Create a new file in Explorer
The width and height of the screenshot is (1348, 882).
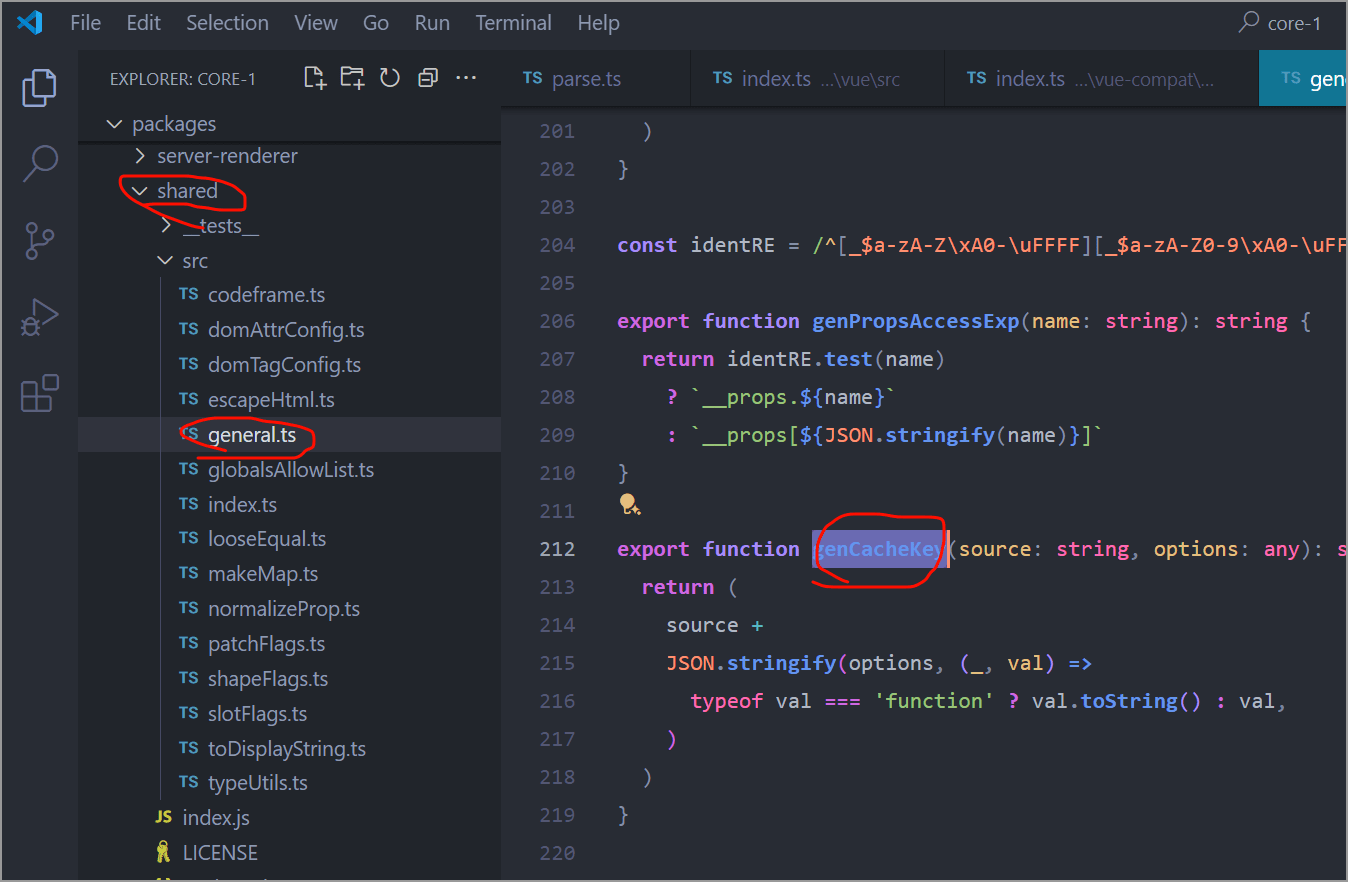pyautogui.click(x=315, y=78)
